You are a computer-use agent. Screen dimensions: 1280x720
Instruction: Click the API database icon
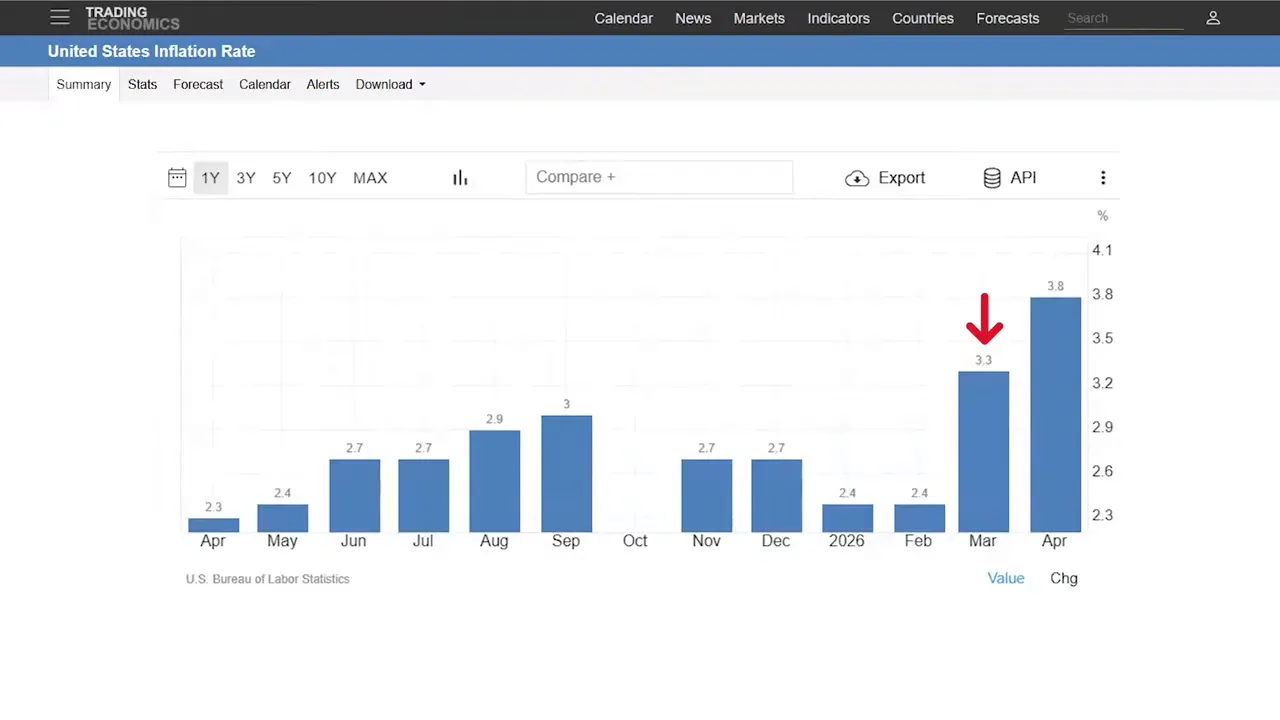[x=992, y=178]
